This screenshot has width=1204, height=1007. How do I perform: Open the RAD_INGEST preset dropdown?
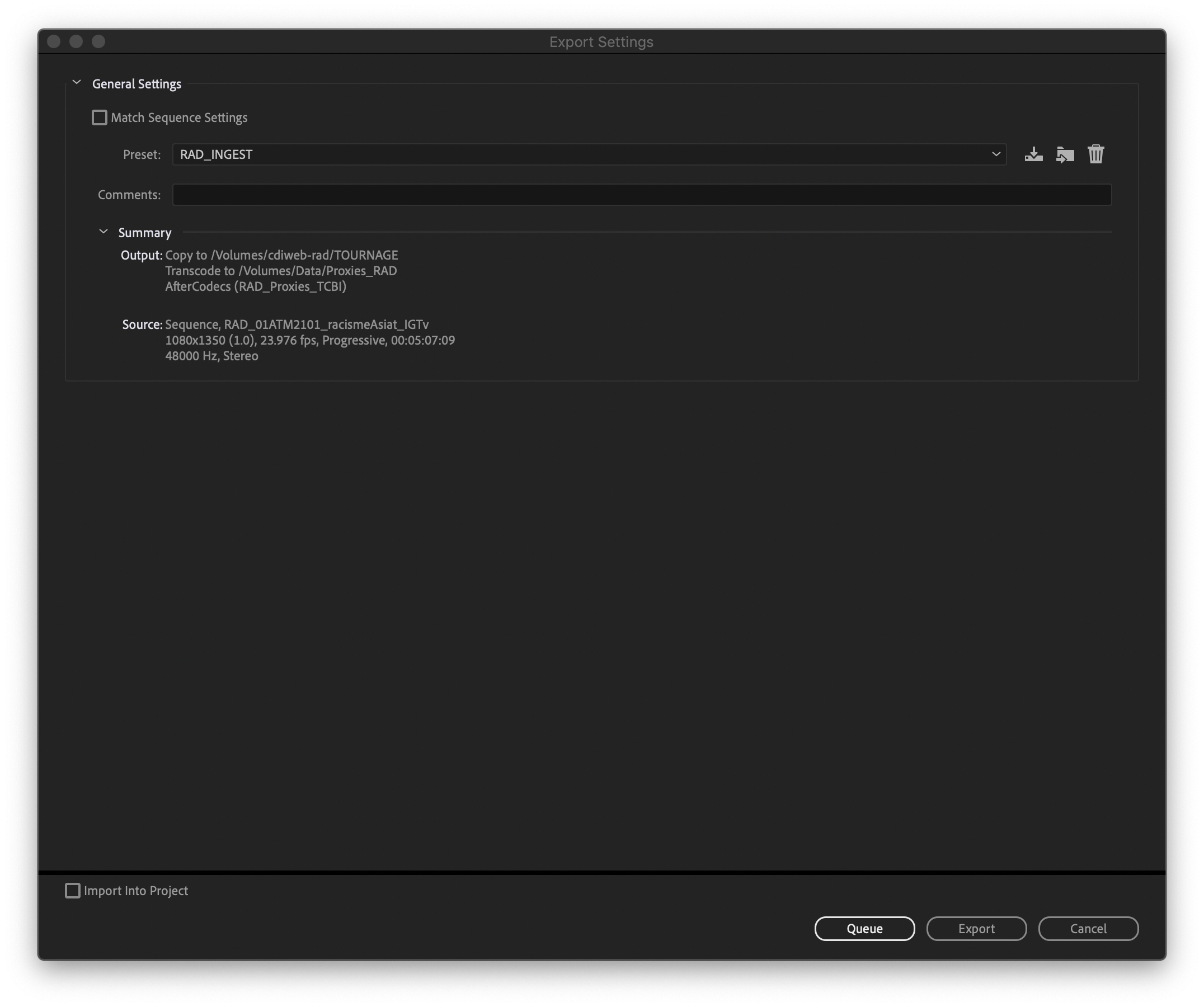coord(589,155)
